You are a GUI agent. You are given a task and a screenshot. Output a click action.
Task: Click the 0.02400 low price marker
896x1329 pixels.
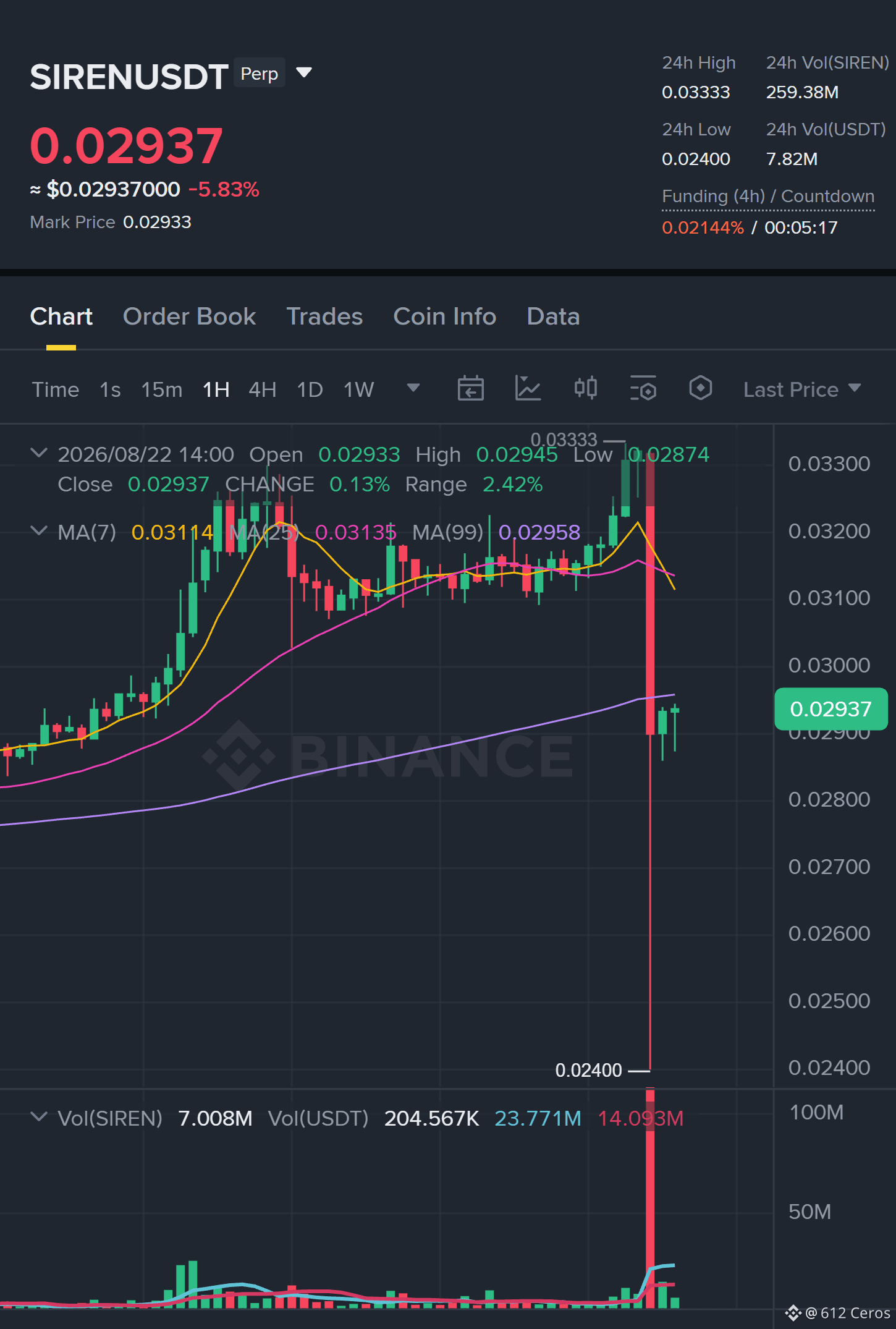tap(589, 1070)
